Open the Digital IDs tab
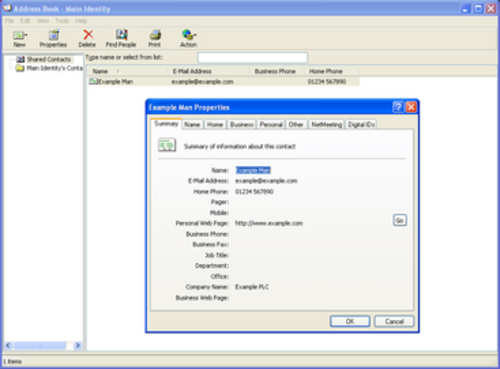The width and height of the screenshot is (500, 369). coord(361,124)
